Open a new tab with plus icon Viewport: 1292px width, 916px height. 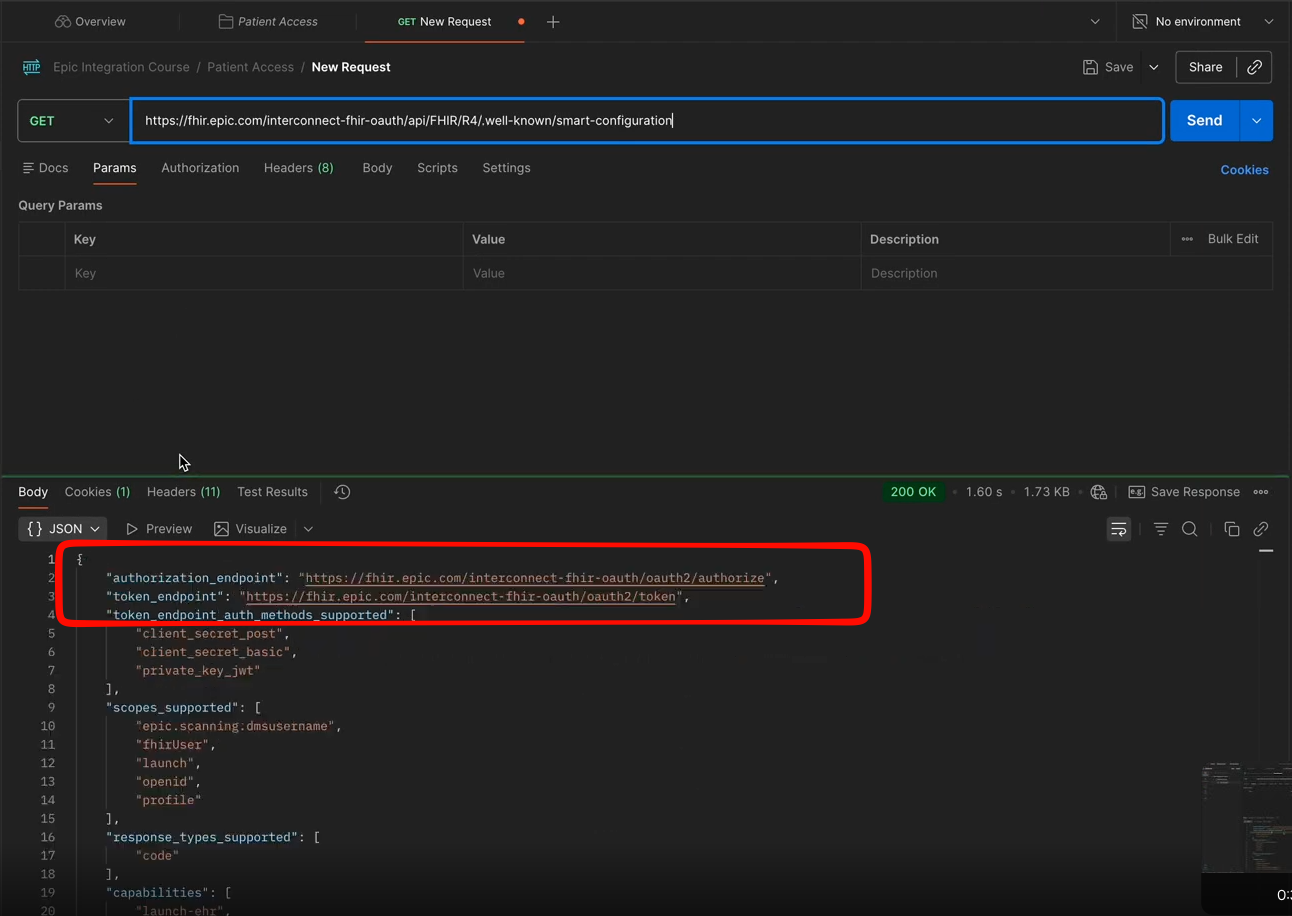[x=553, y=21]
